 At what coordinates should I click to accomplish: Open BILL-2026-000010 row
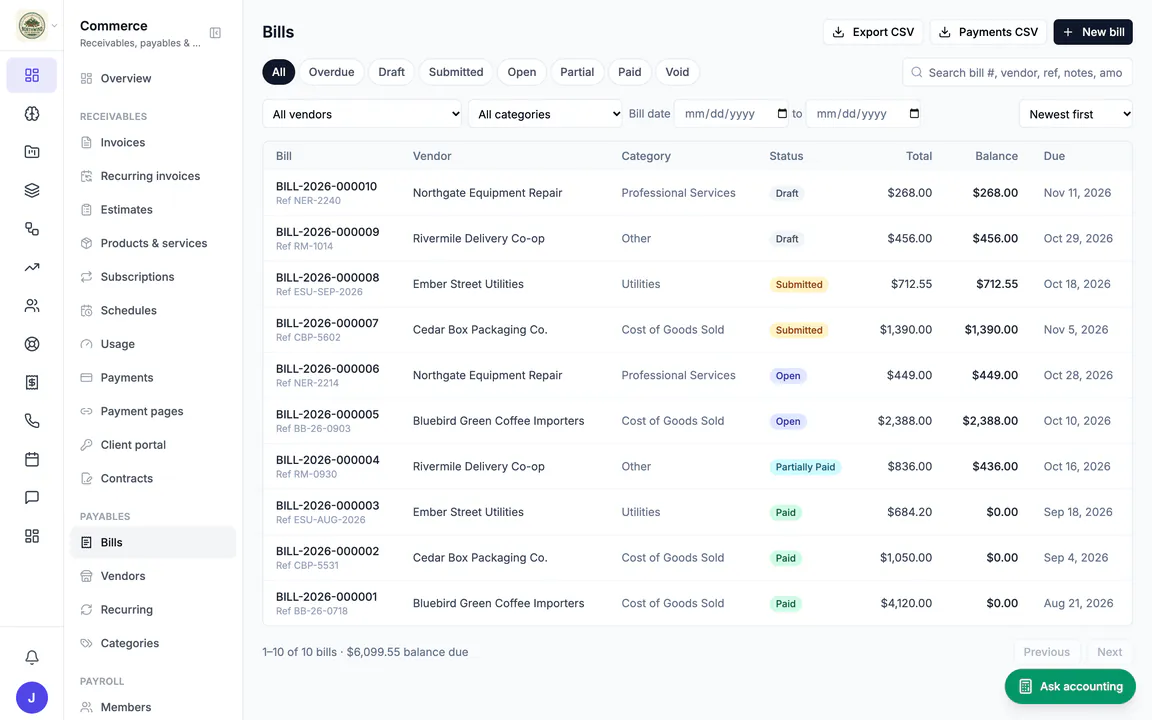point(697,192)
